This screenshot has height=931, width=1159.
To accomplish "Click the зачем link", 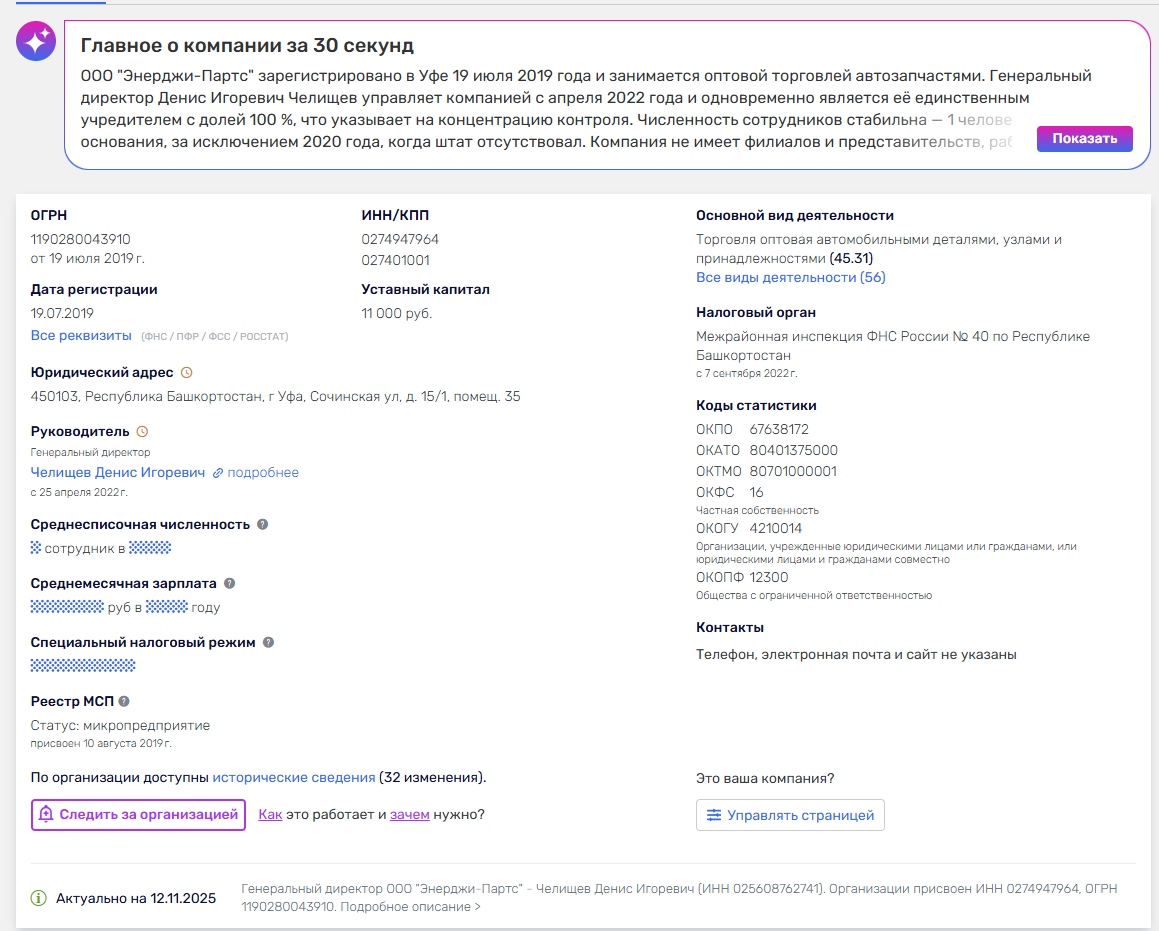I will click(409, 815).
